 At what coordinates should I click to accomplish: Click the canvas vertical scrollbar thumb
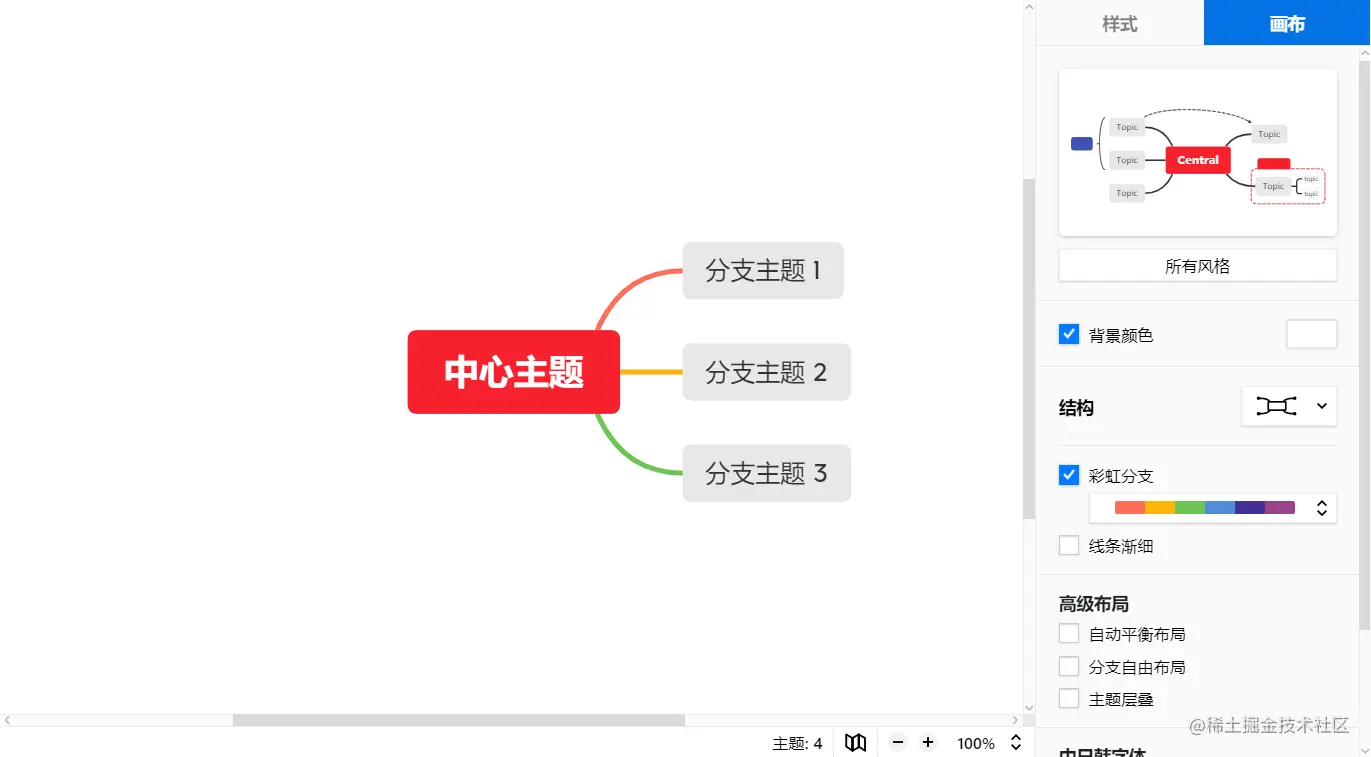(x=1029, y=349)
